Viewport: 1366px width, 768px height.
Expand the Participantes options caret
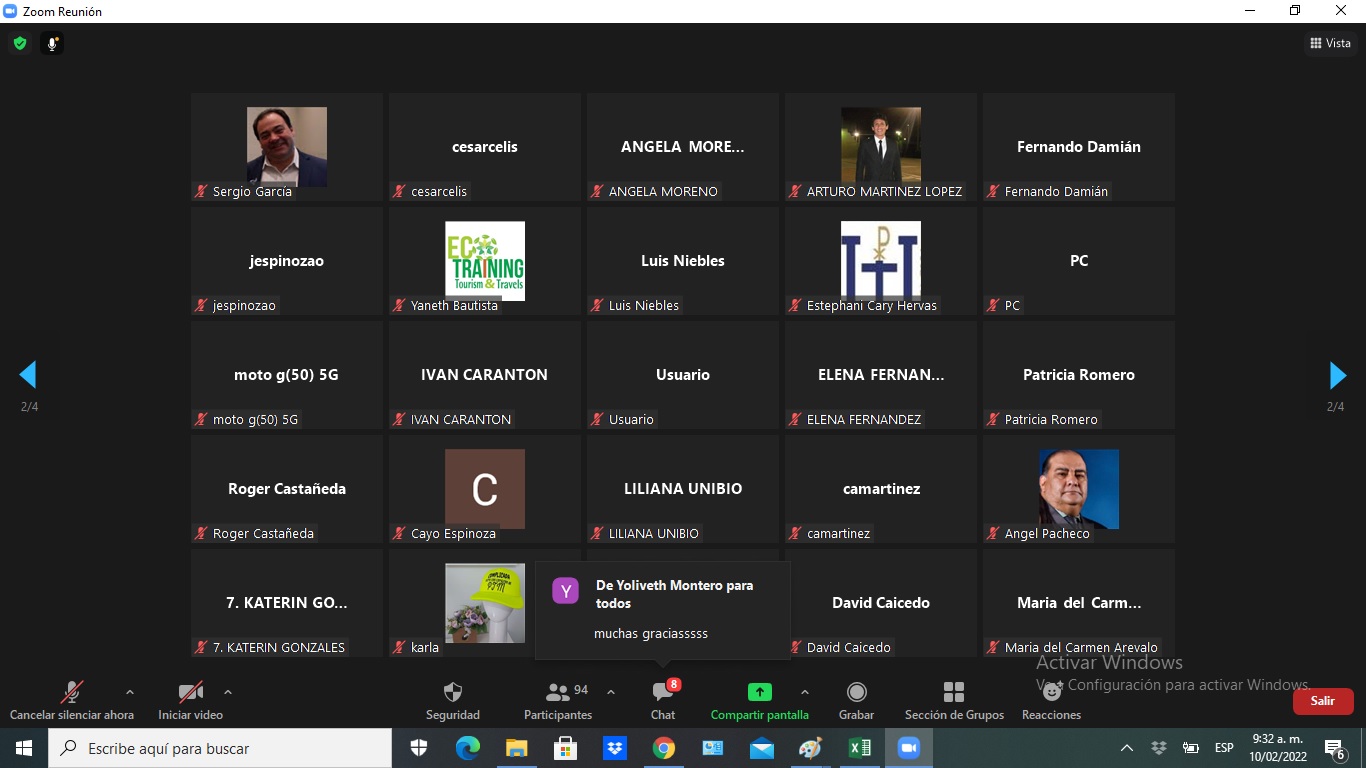click(611, 692)
